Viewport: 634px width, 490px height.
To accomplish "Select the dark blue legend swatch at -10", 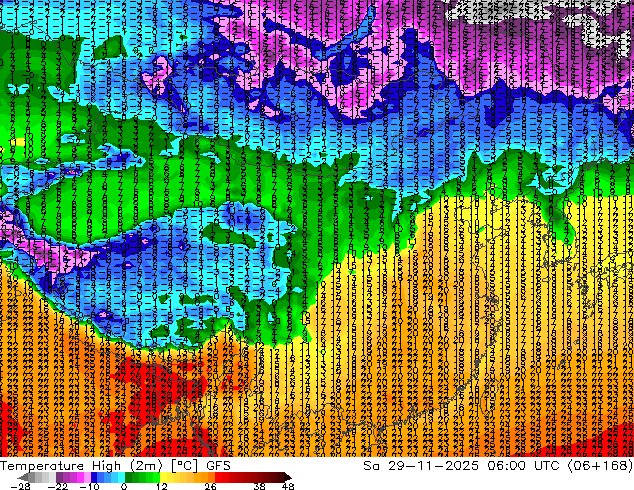I will click(94, 477).
